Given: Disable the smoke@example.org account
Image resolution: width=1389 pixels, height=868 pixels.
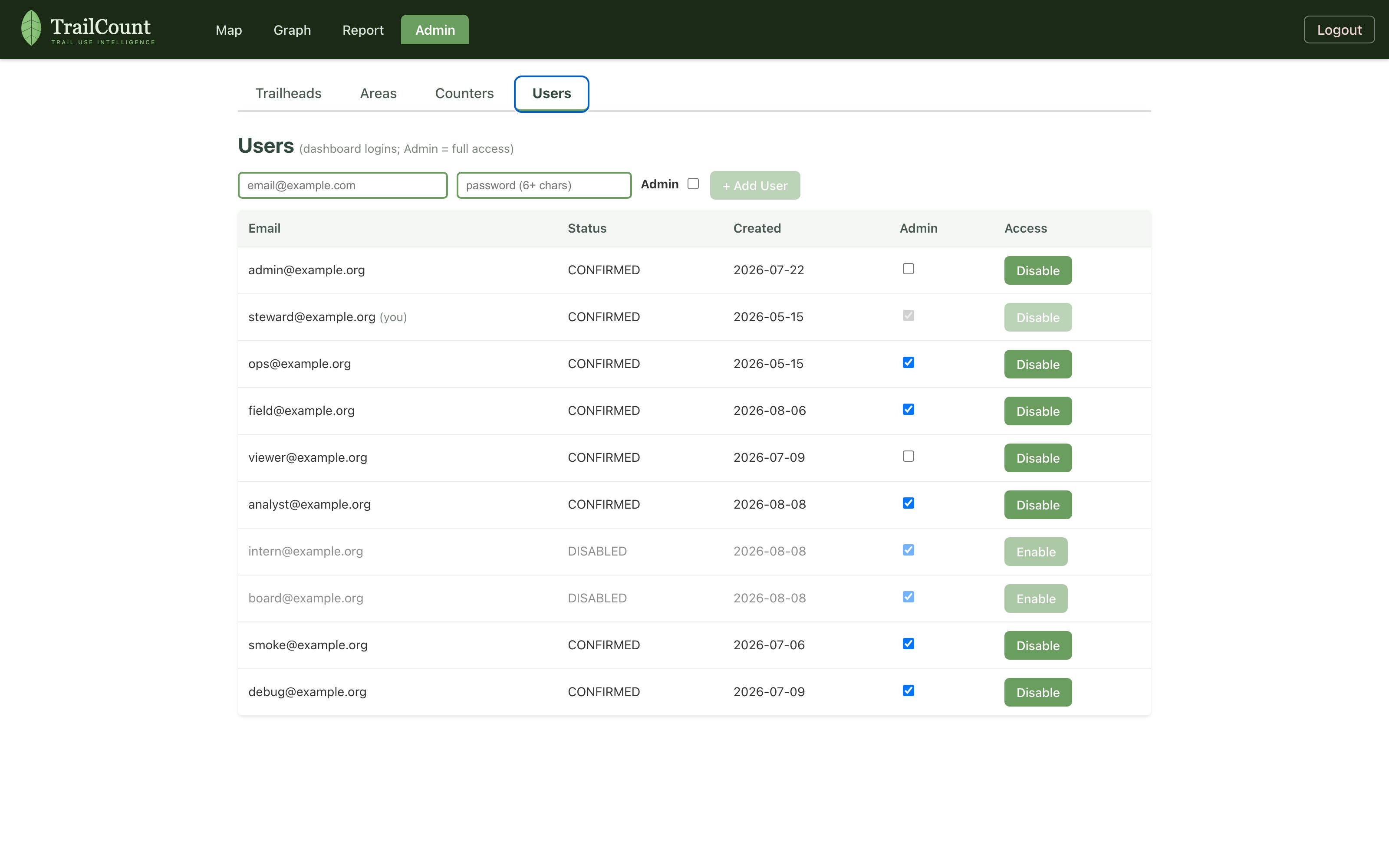Looking at the screenshot, I should click(x=1038, y=645).
